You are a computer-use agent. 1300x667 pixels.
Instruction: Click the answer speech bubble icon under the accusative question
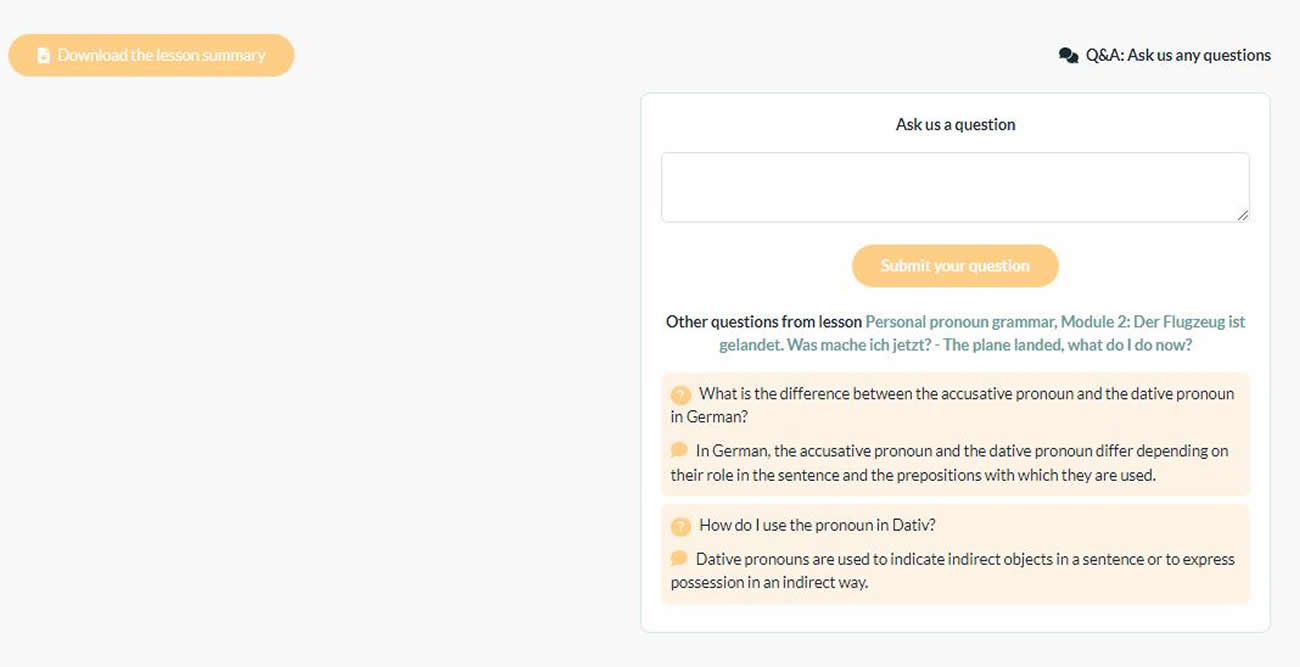click(x=679, y=449)
